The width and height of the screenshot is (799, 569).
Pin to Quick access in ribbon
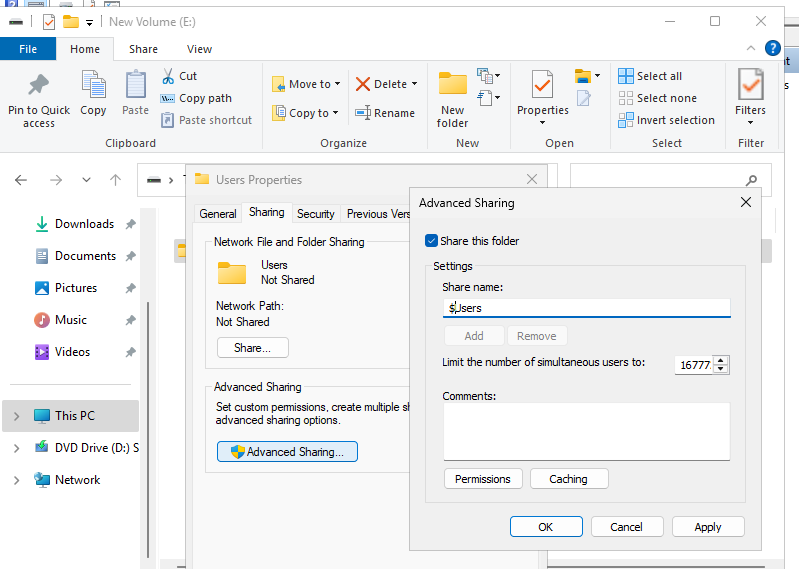(39, 100)
